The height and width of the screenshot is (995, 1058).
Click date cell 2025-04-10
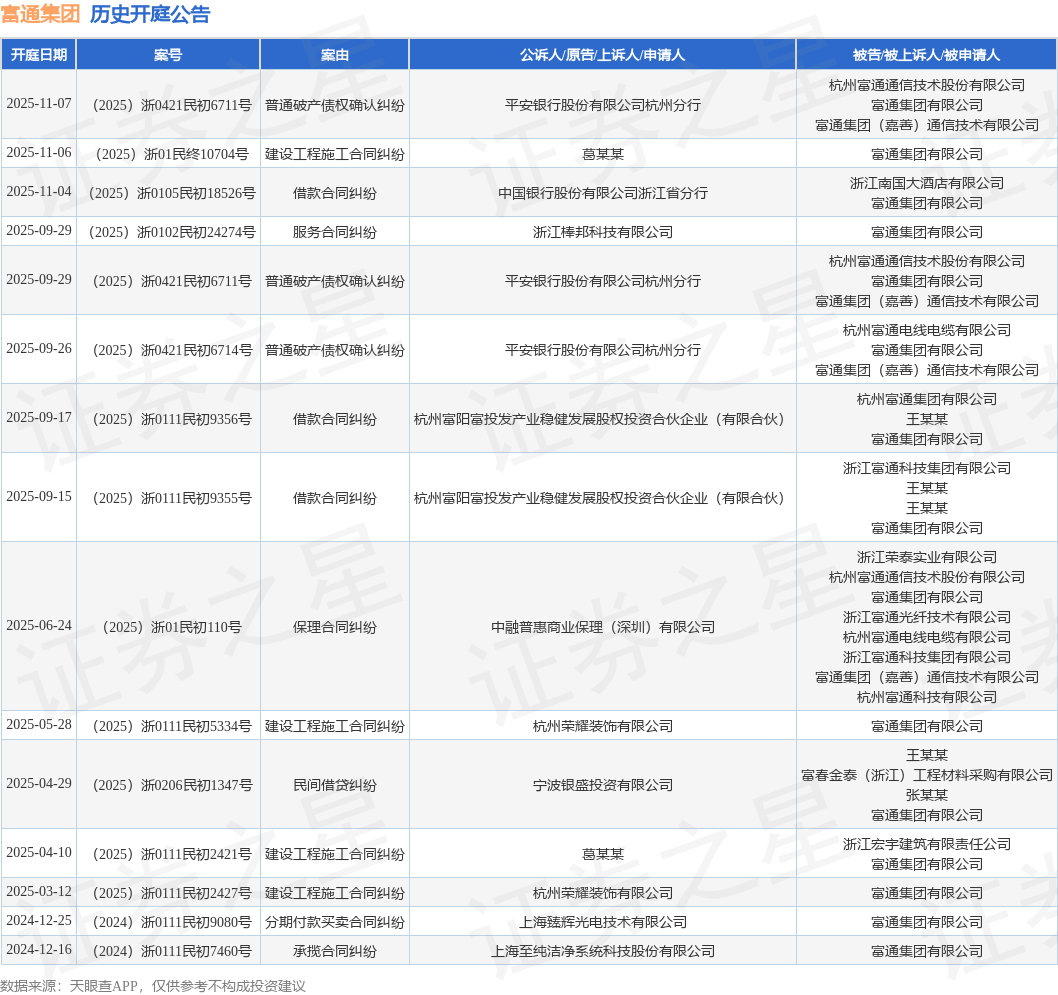(x=38, y=853)
